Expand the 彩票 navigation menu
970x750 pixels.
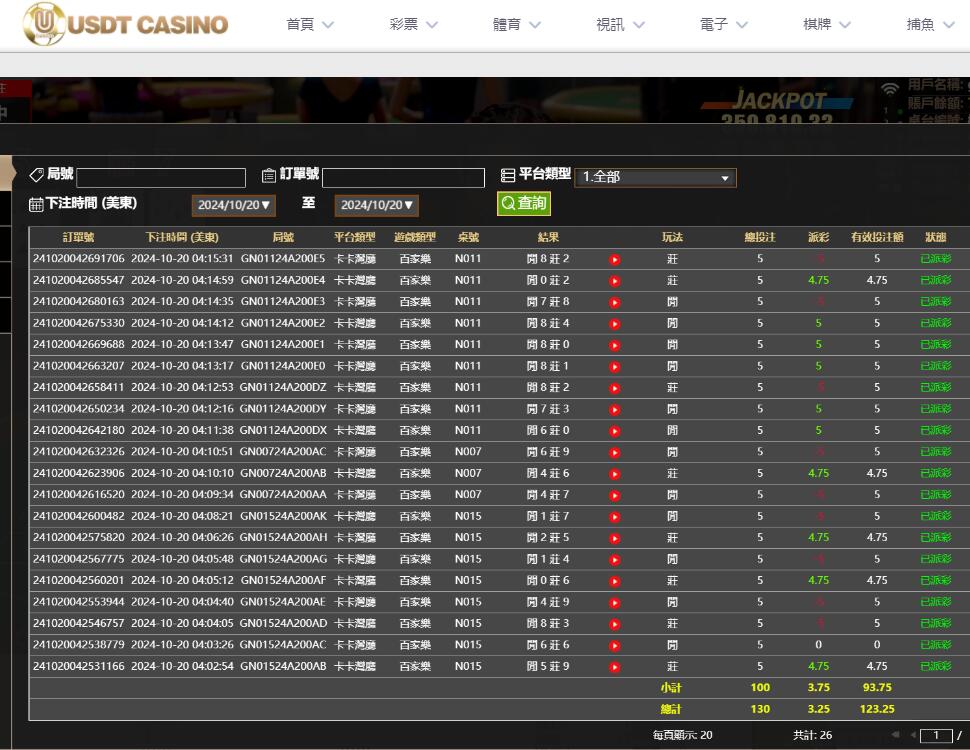413,25
